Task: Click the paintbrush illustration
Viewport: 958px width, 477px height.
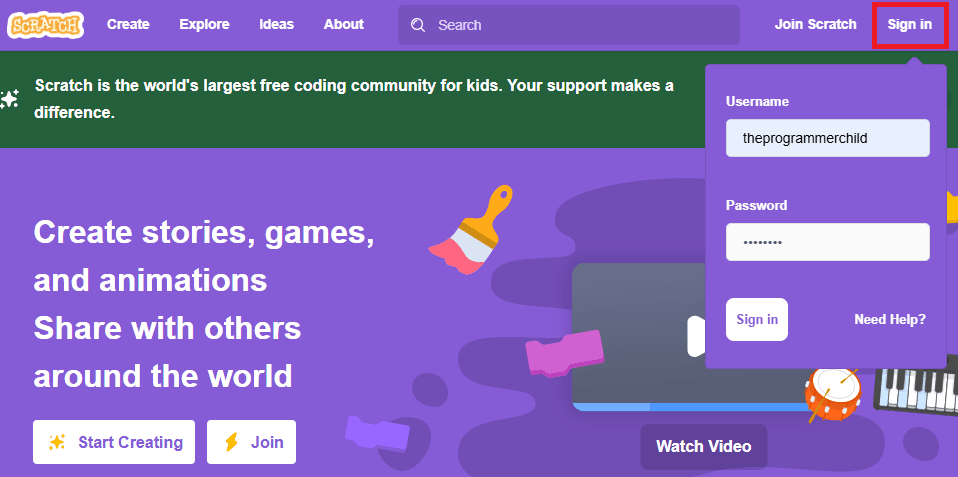Action: (471, 230)
